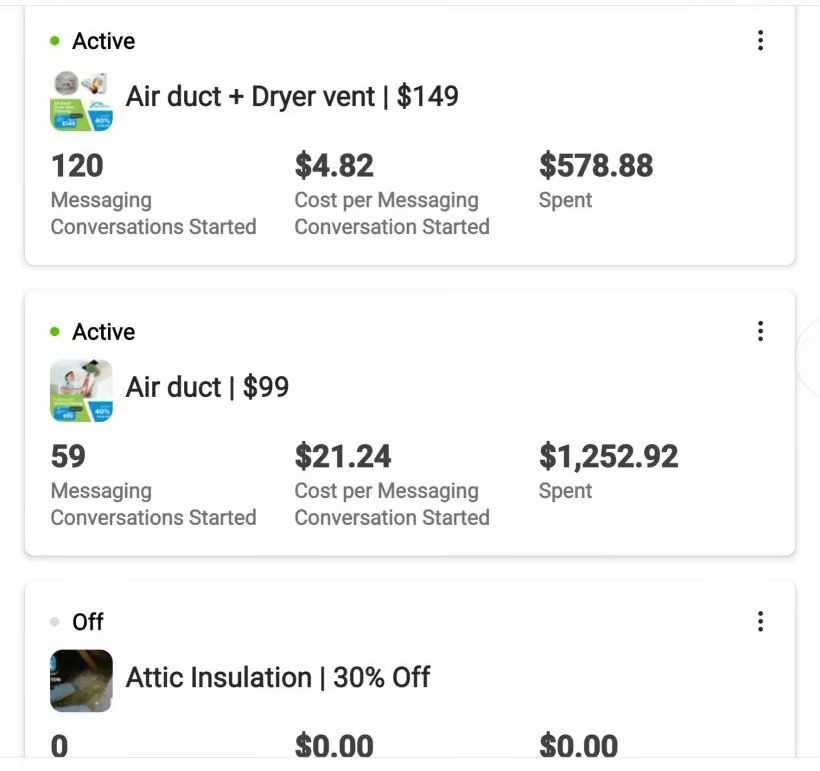Image resolution: width=820 pixels, height=771 pixels.
Task: Click the Off status on Attic Insulation
Action: coord(88,622)
